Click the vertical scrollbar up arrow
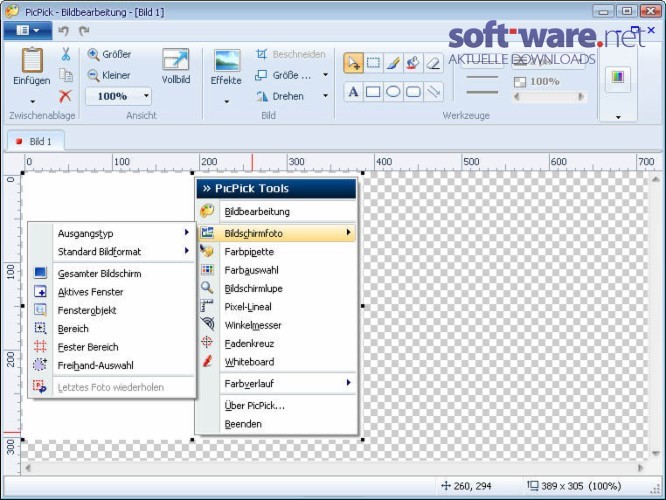The width and height of the screenshot is (666, 500). [x=656, y=180]
